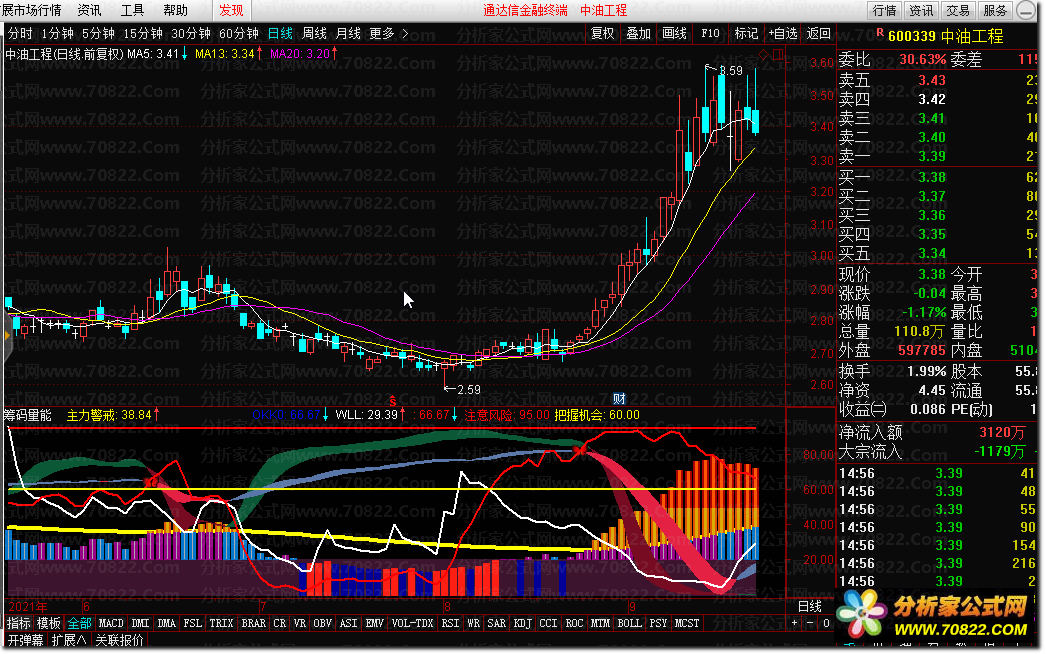Add stock to watchlist with +自选

point(782,33)
